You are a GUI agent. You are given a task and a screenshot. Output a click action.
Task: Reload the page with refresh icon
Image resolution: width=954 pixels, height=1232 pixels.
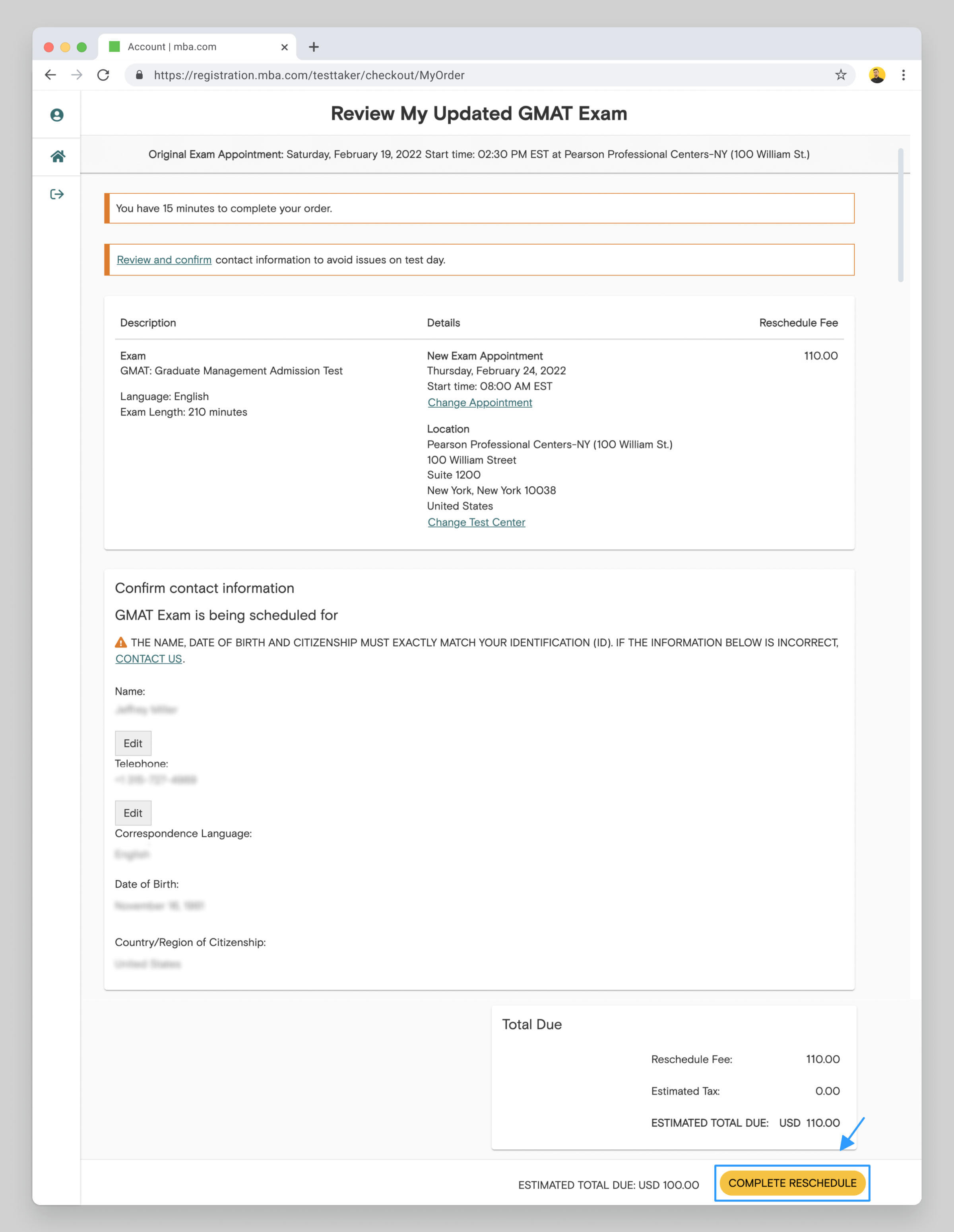(103, 75)
